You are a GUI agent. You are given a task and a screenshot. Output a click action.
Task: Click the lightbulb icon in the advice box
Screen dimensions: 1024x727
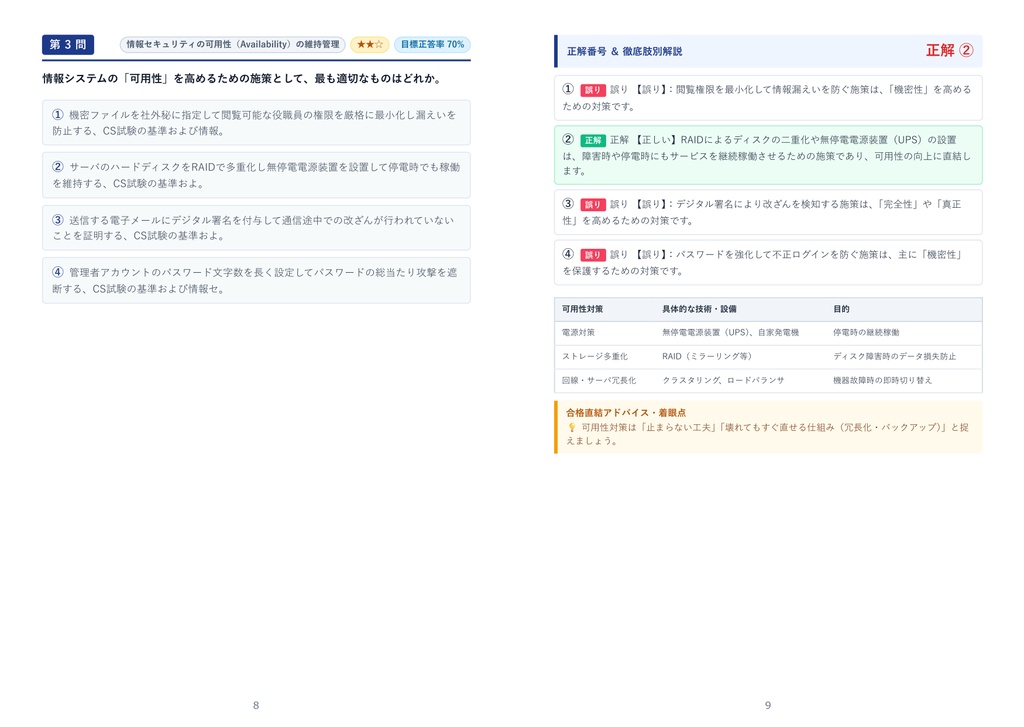tap(571, 427)
